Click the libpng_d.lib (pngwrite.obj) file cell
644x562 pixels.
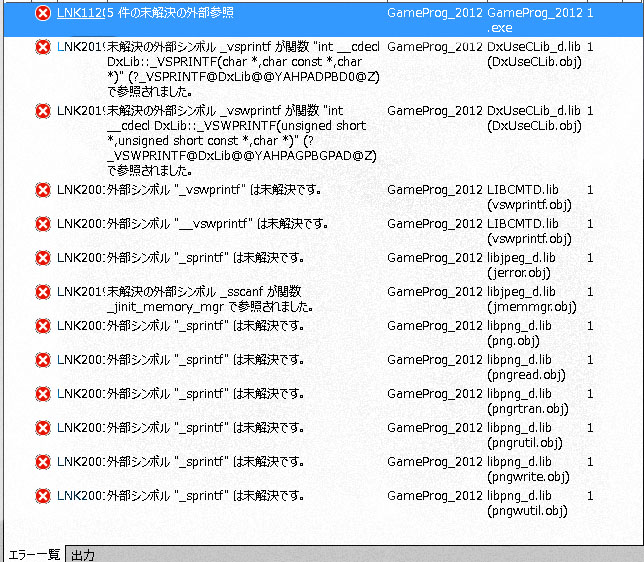527,469
